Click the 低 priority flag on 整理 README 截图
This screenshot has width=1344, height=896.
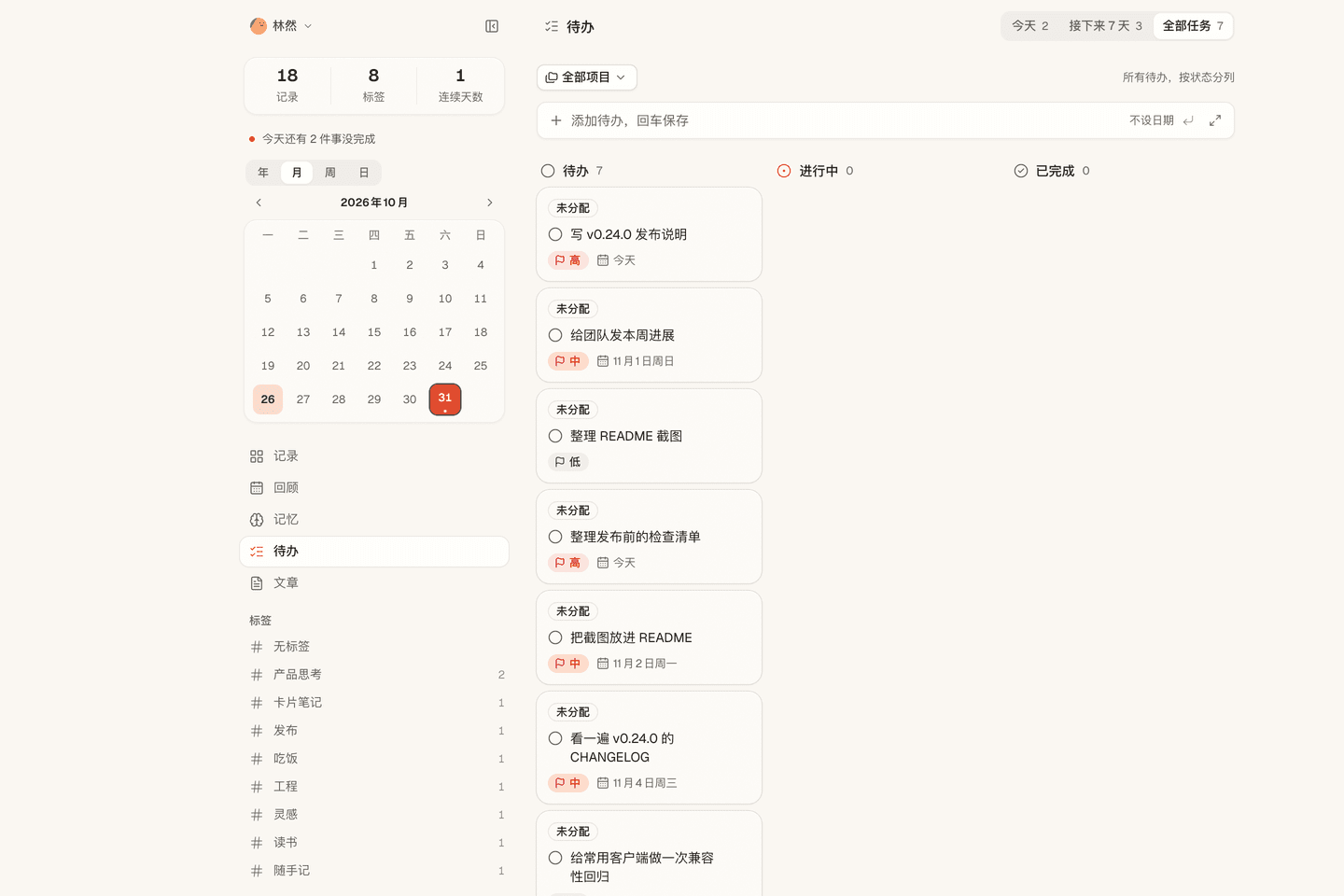tap(568, 462)
